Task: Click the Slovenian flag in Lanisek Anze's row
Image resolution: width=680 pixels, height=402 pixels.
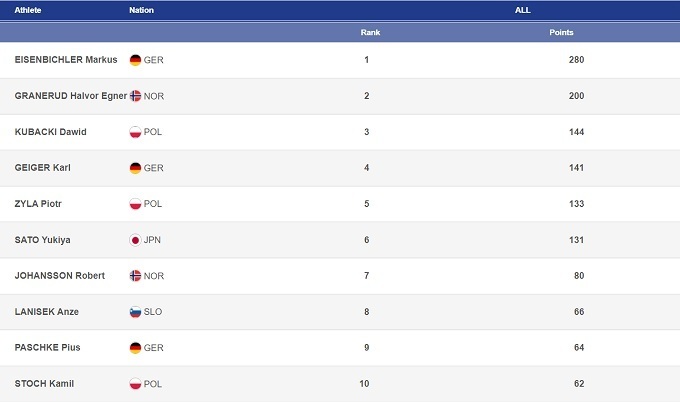Action: pos(135,312)
